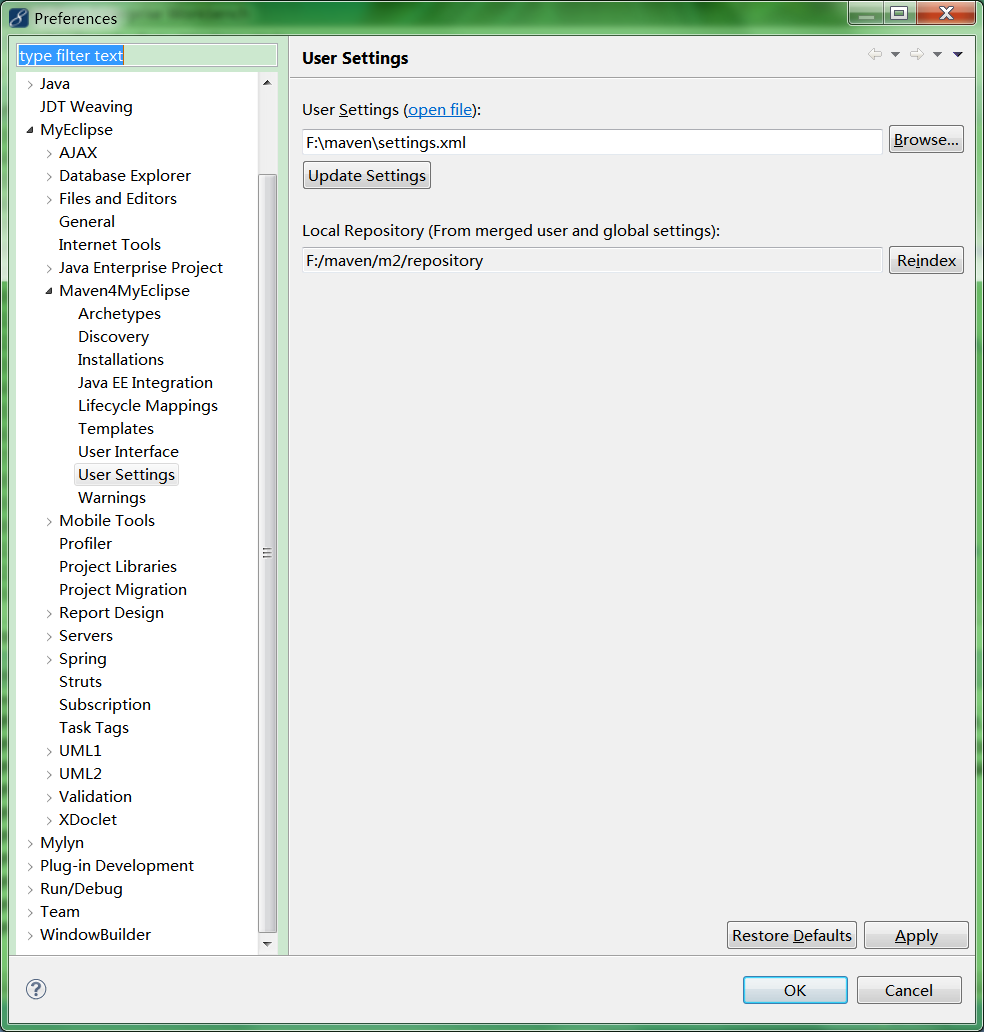Expand the Report Design node
The width and height of the screenshot is (984, 1032).
pos(49,613)
